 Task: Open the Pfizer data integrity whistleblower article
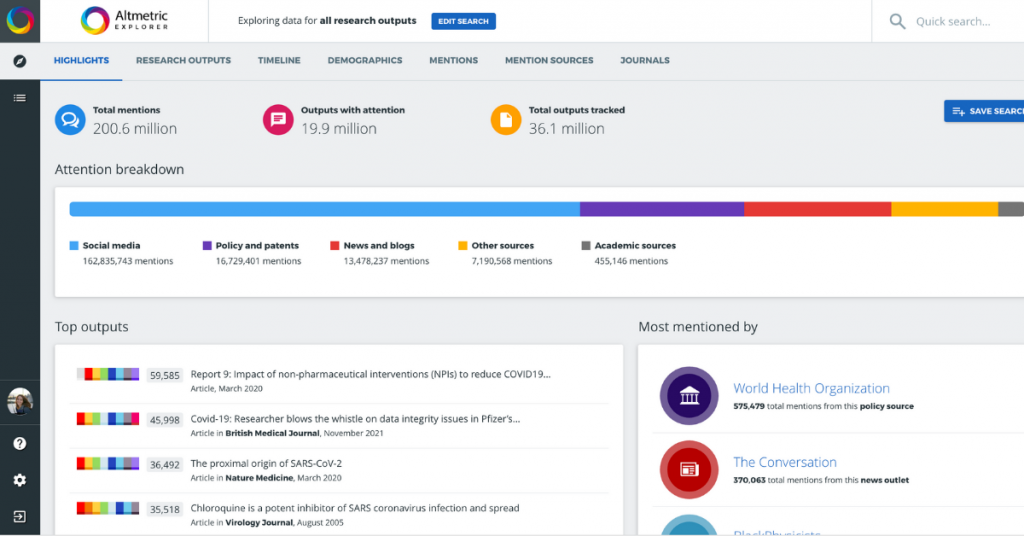(x=355, y=419)
